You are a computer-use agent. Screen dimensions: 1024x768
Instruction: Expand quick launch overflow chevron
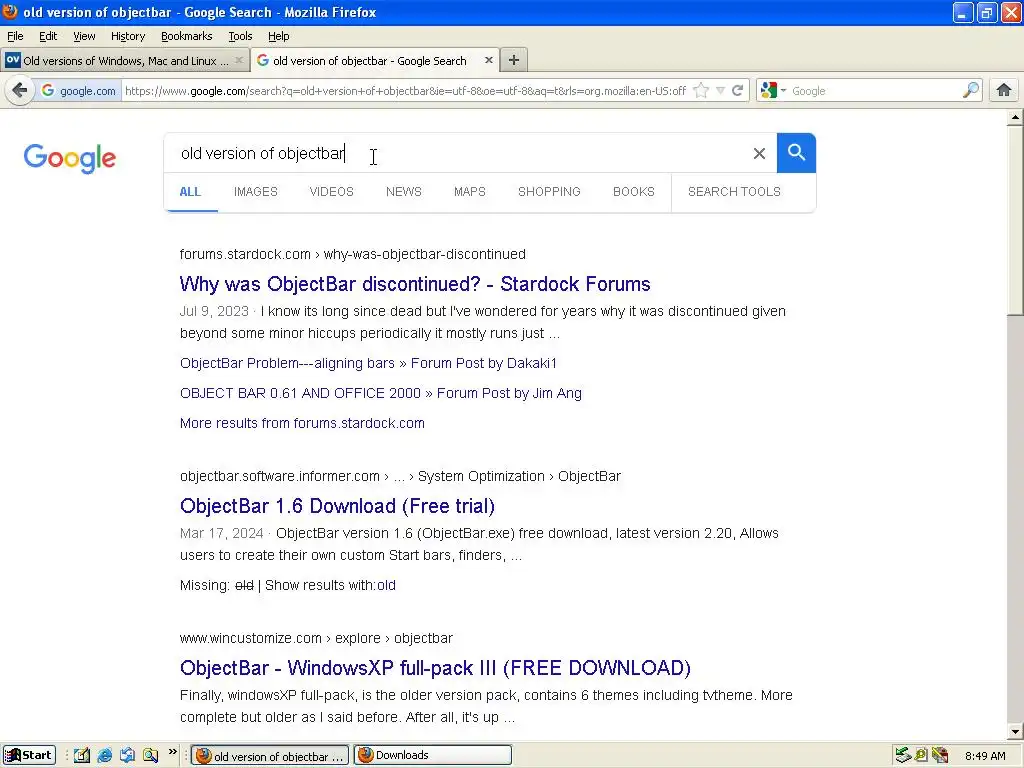click(172, 752)
